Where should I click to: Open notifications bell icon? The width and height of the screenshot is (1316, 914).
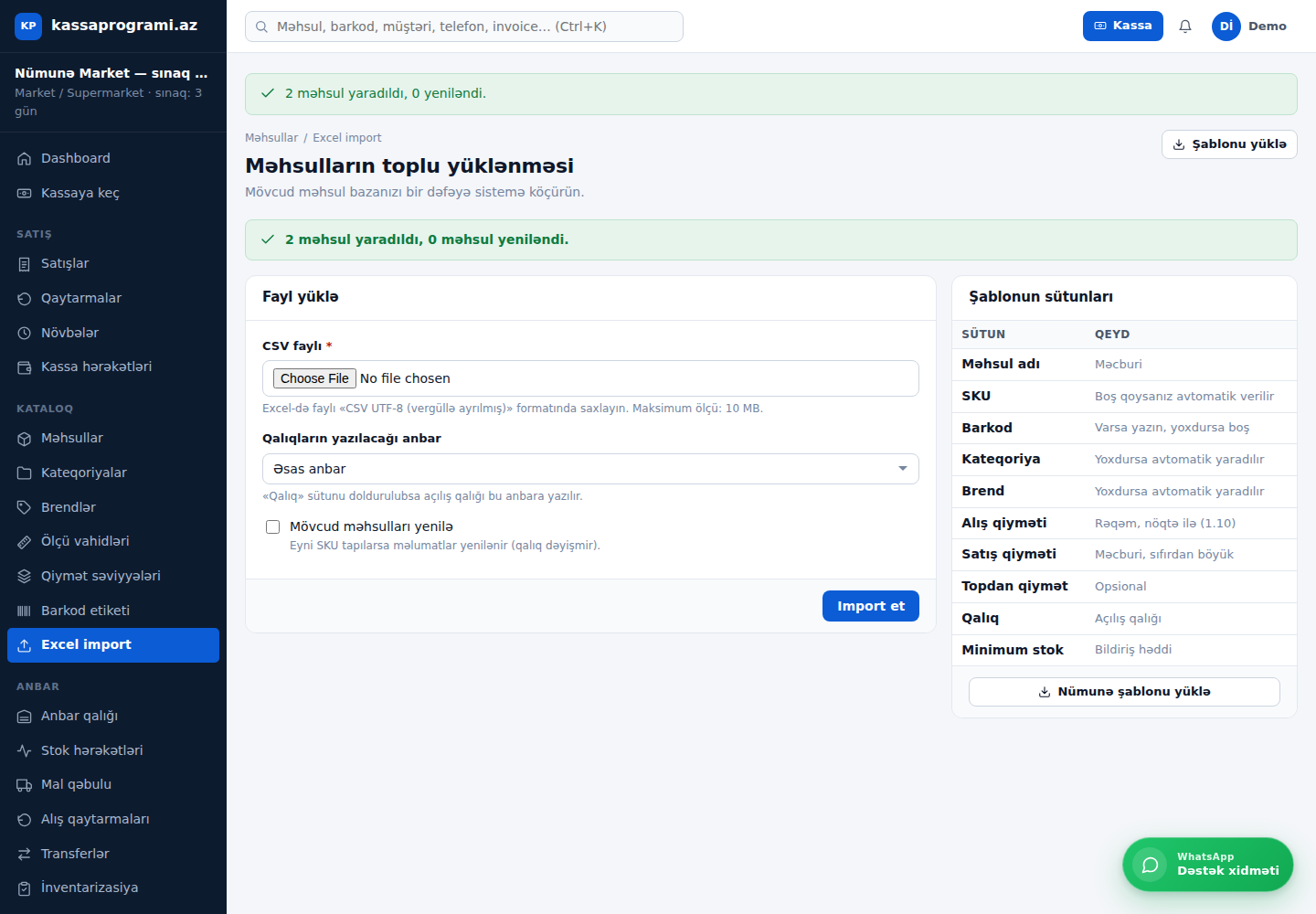[x=1185, y=27]
